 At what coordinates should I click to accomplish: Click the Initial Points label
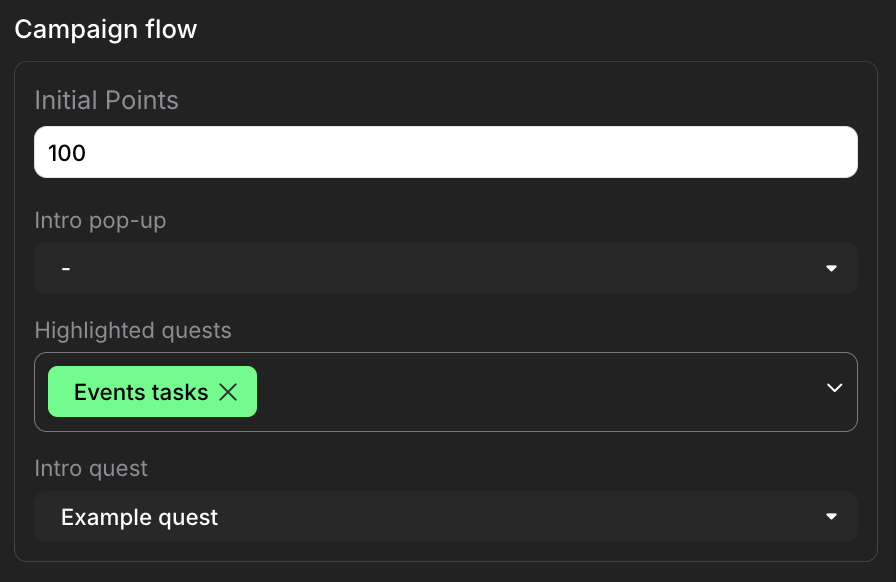coord(106,100)
